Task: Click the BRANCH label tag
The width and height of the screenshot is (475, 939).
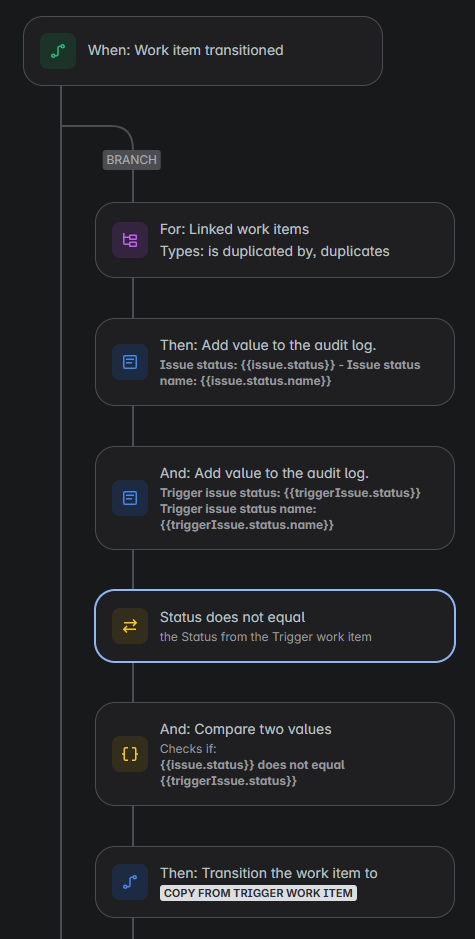Action: 132,160
